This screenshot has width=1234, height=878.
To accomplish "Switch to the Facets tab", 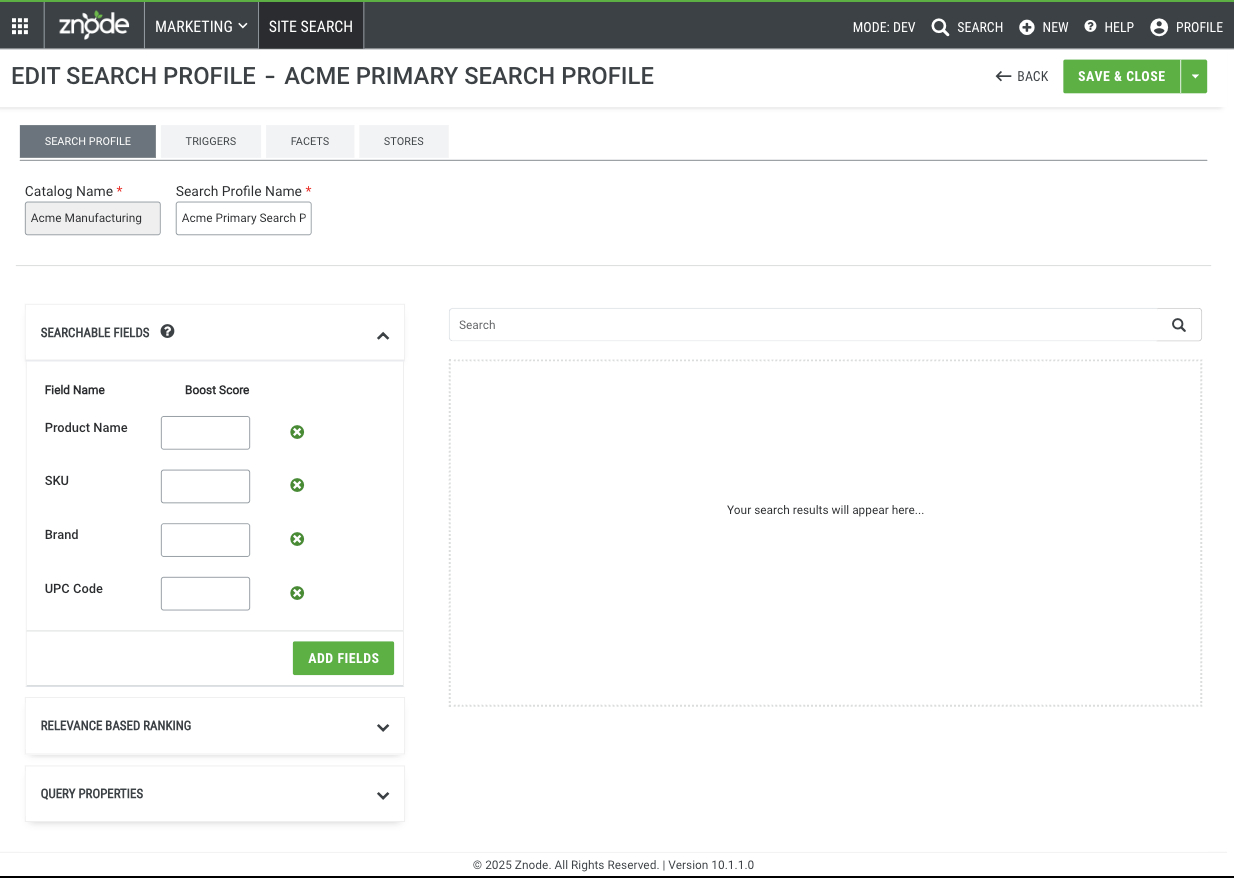I will (310, 141).
